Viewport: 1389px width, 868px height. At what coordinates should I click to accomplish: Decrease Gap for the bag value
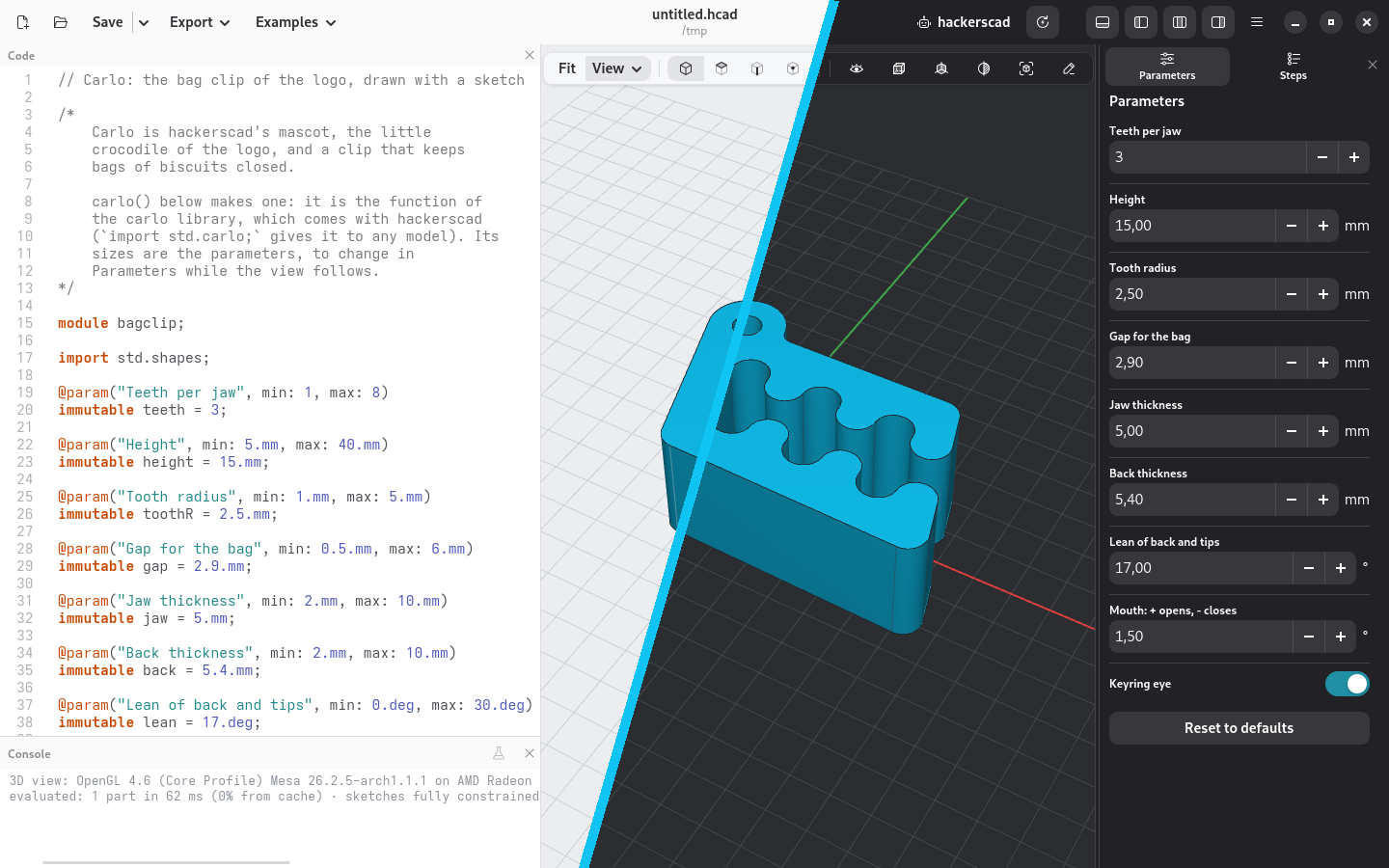pos(1292,363)
